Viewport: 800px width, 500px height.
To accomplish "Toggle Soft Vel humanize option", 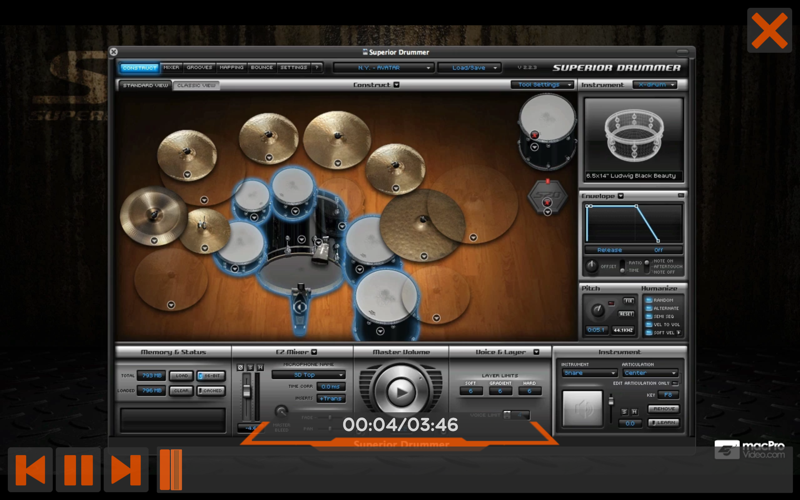I will tap(649, 333).
